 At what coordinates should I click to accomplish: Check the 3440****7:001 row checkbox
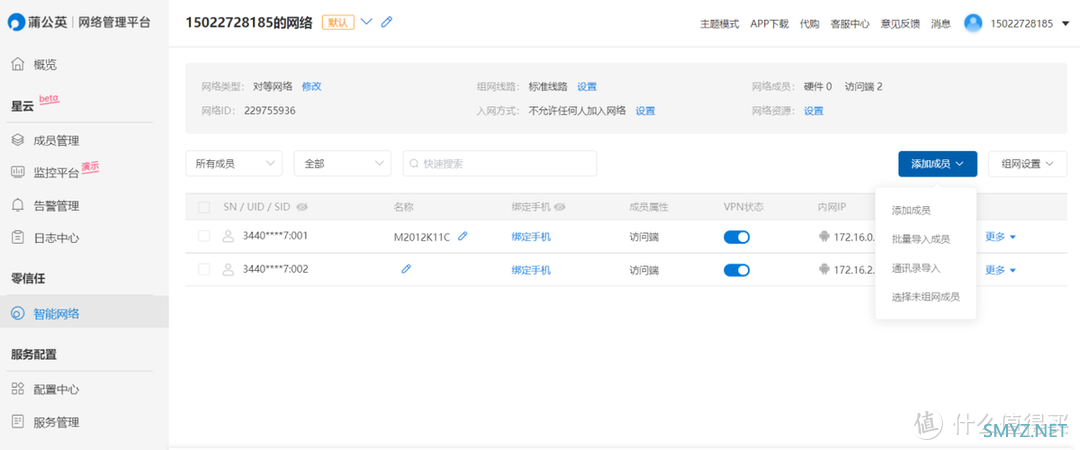point(204,236)
